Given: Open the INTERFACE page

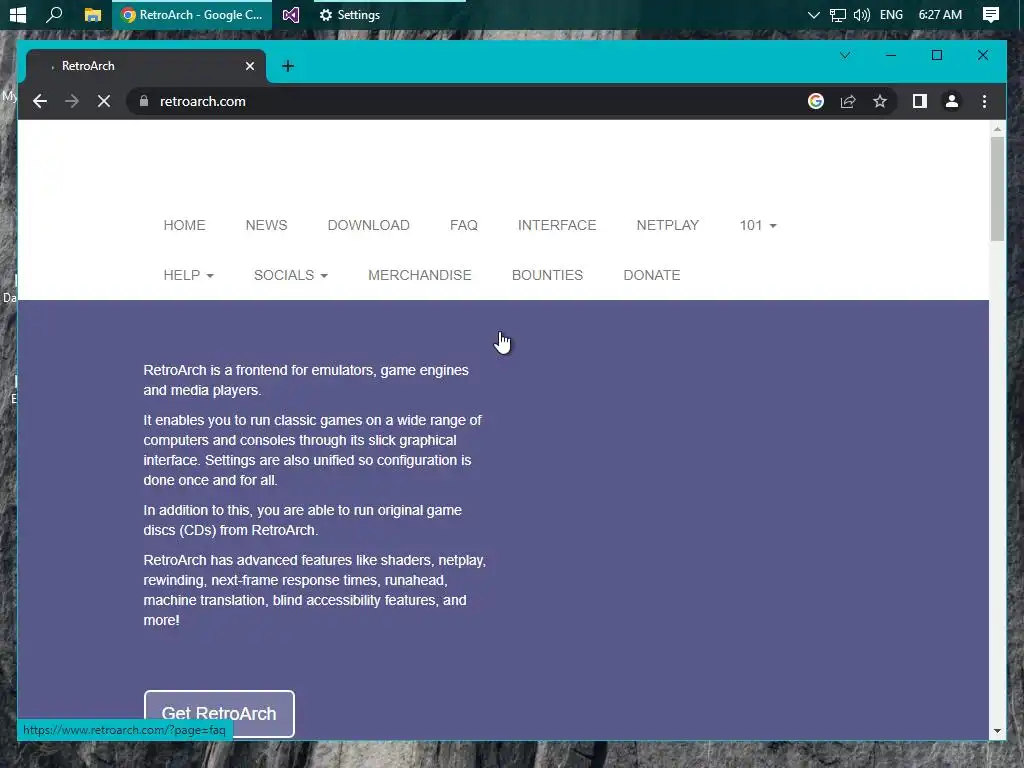Looking at the screenshot, I should point(557,225).
